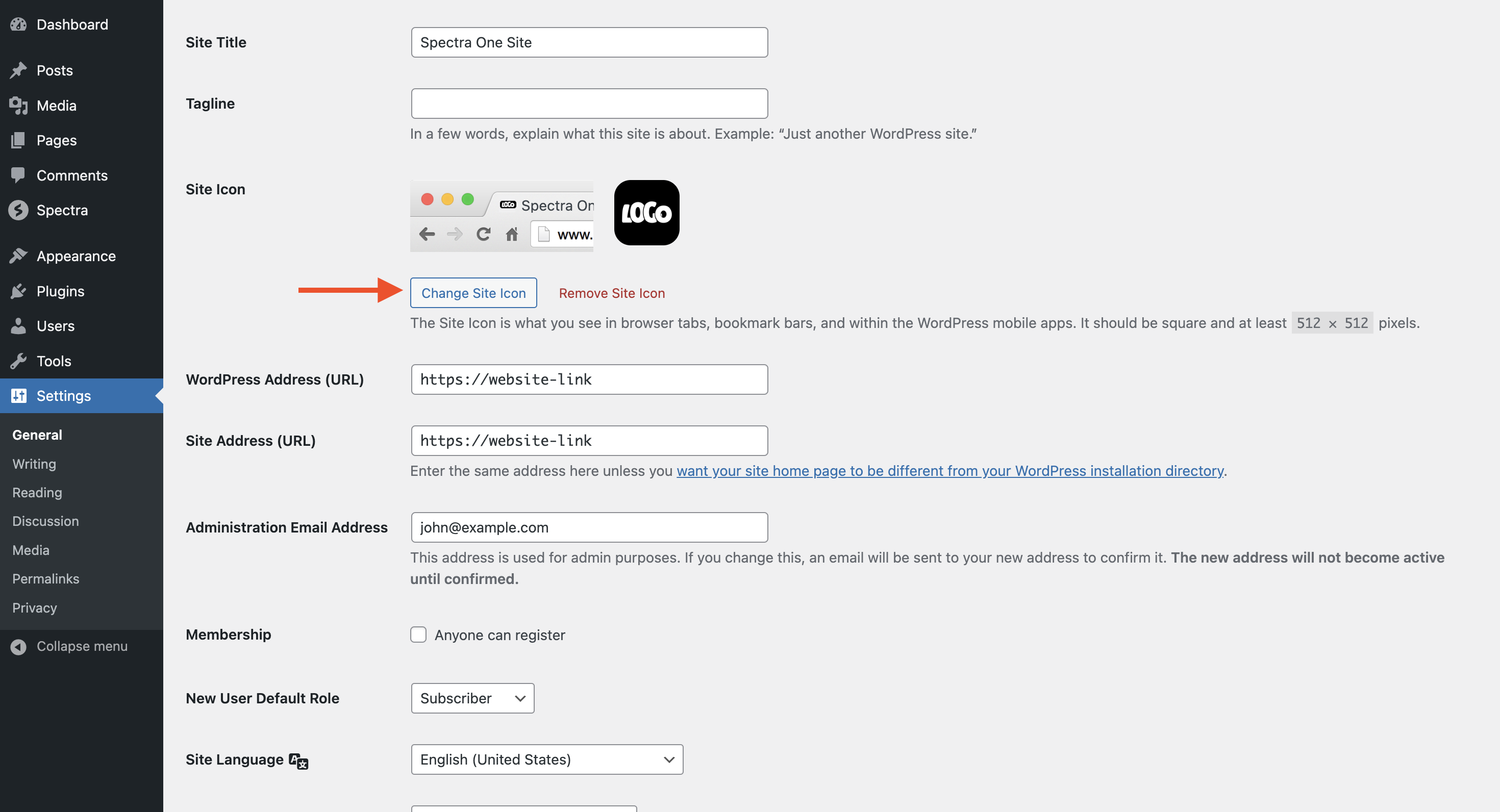
Task: Click the Tools wrench icon
Action: 19,361
